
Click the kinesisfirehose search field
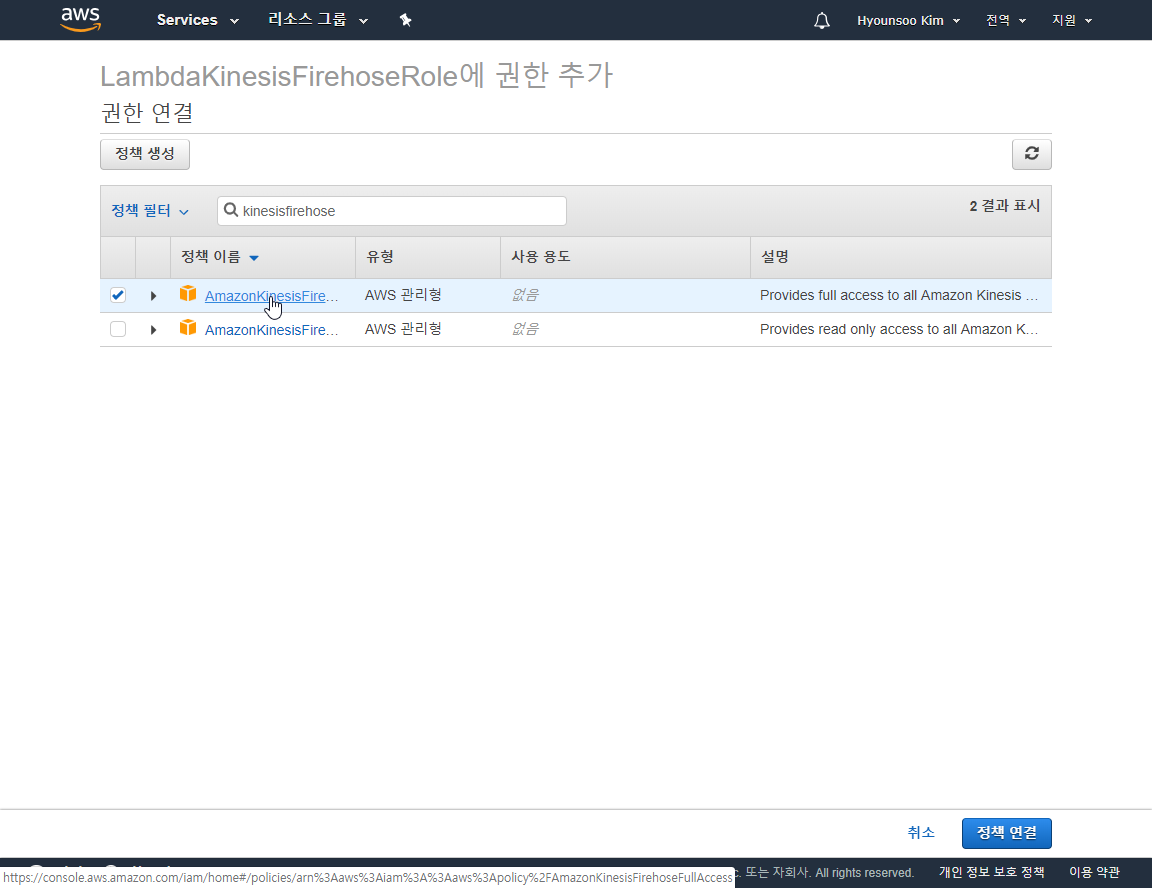pos(392,211)
